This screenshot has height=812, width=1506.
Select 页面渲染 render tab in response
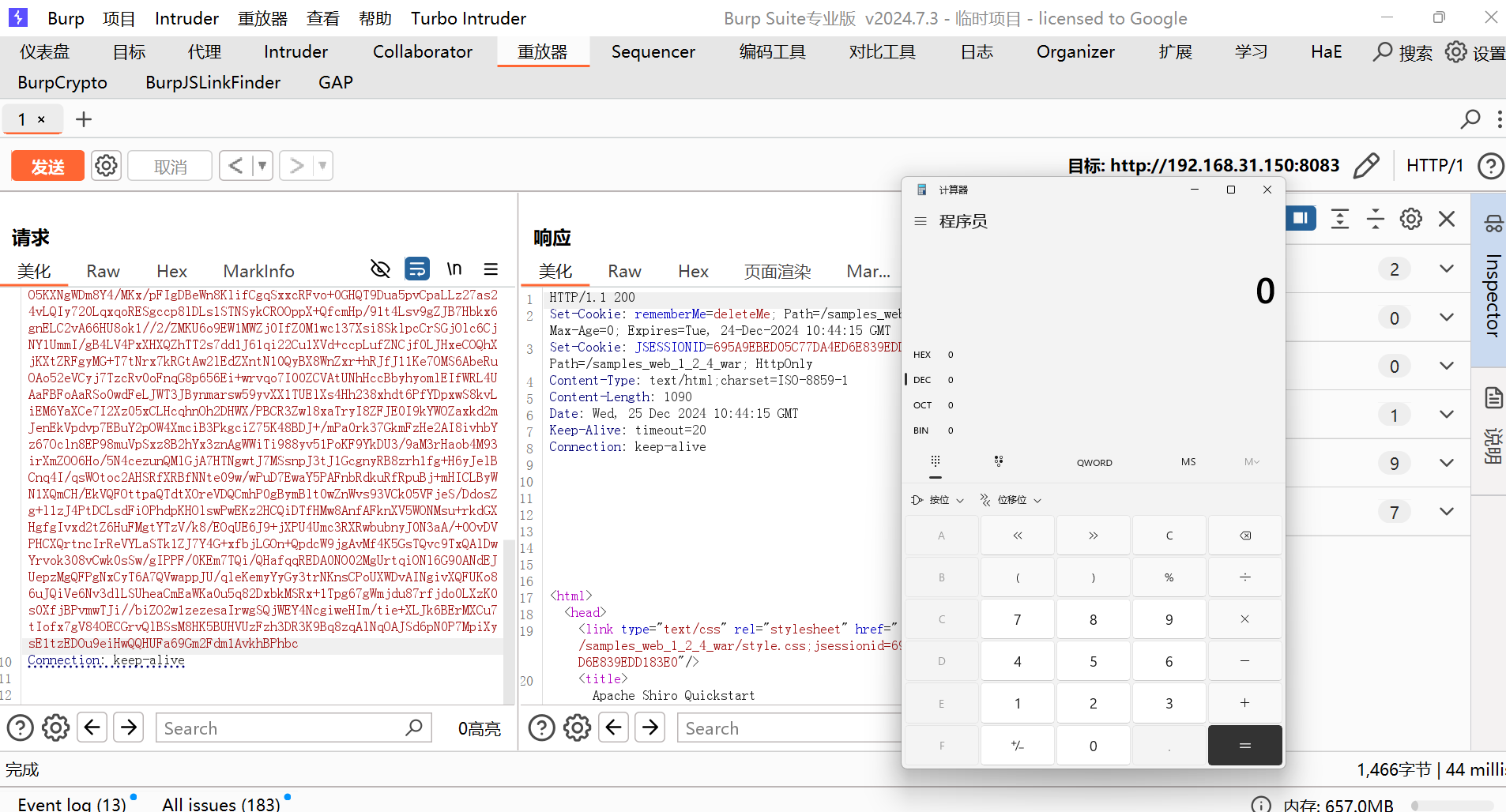pyautogui.click(x=777, y=271)
